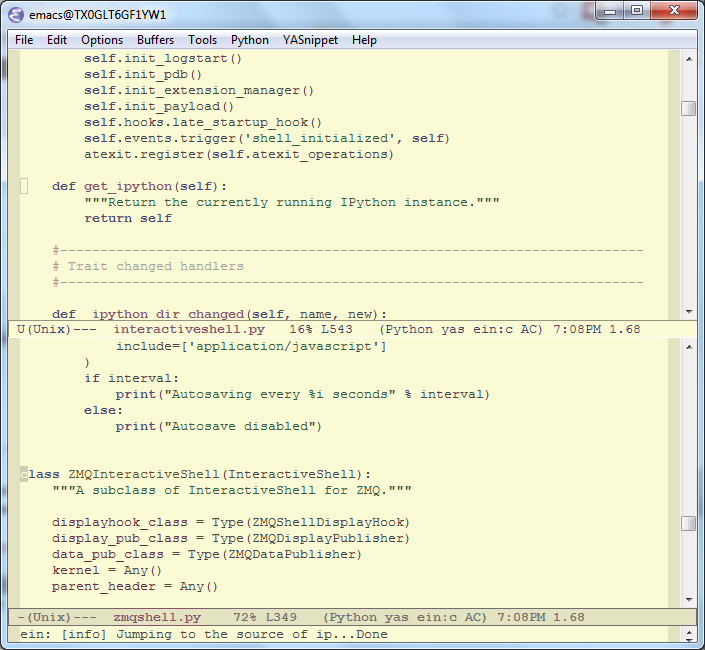Click the echo area message 'Jumping to the source'
This screenshot has height=650, width=705.
click(x=204, y=634)
